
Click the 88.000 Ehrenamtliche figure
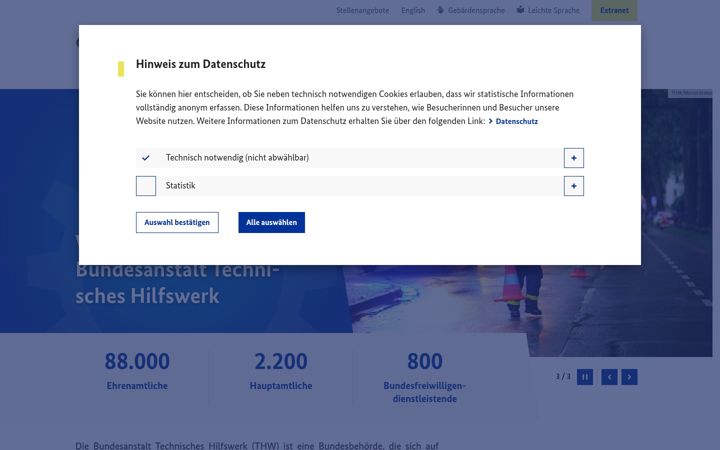click(x=137, y=371)
